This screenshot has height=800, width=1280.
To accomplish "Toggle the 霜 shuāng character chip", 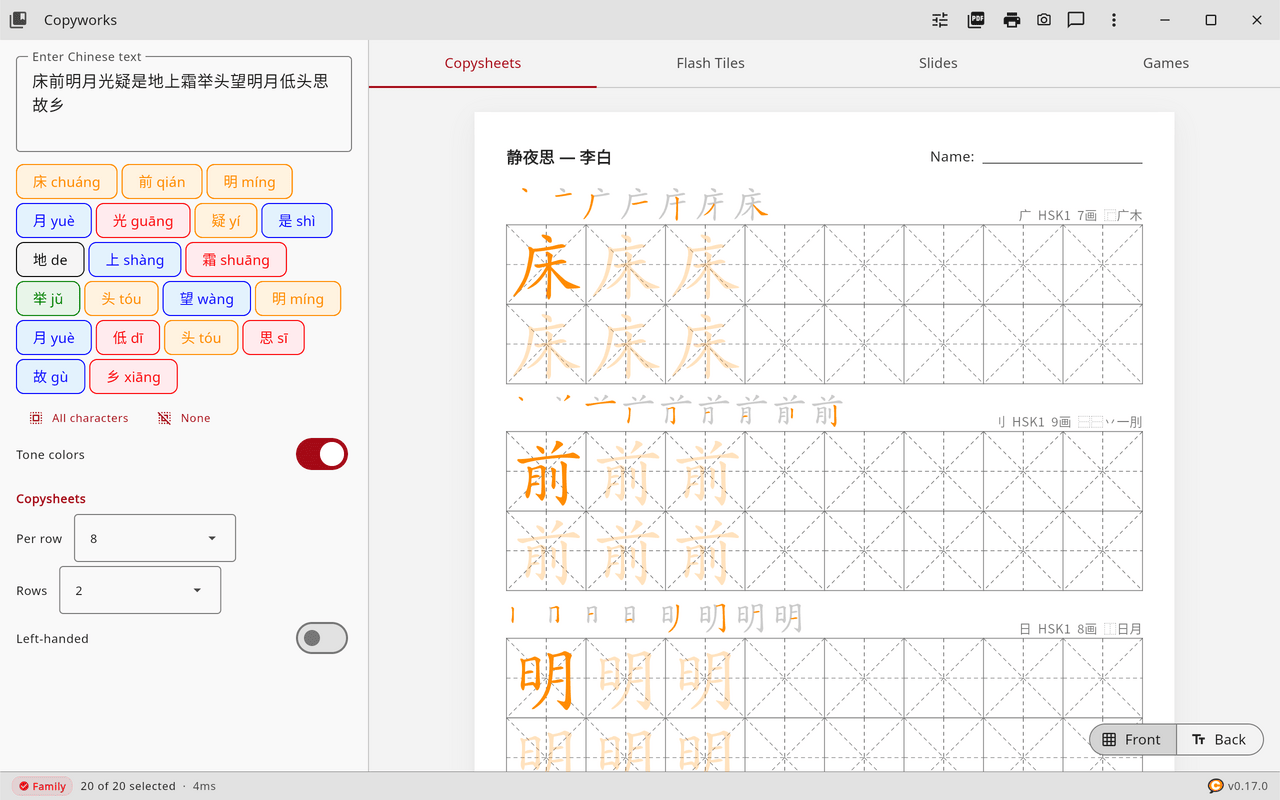I will [236, 260].
